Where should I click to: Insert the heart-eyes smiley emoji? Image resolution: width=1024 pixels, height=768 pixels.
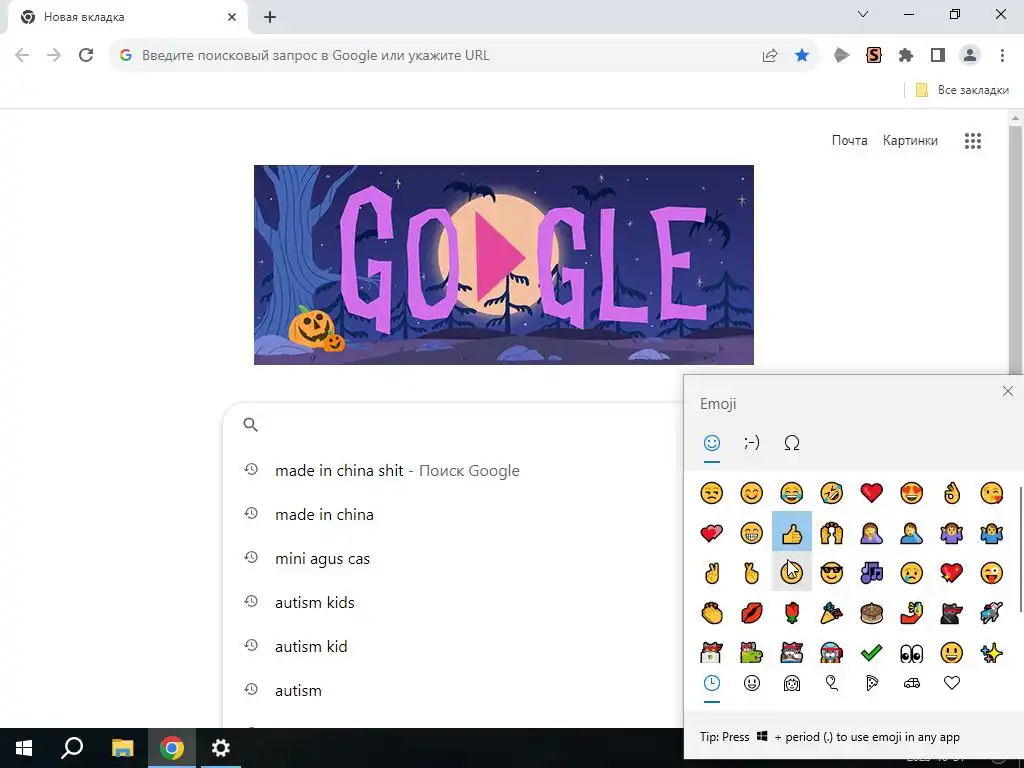tap(912, 492)
